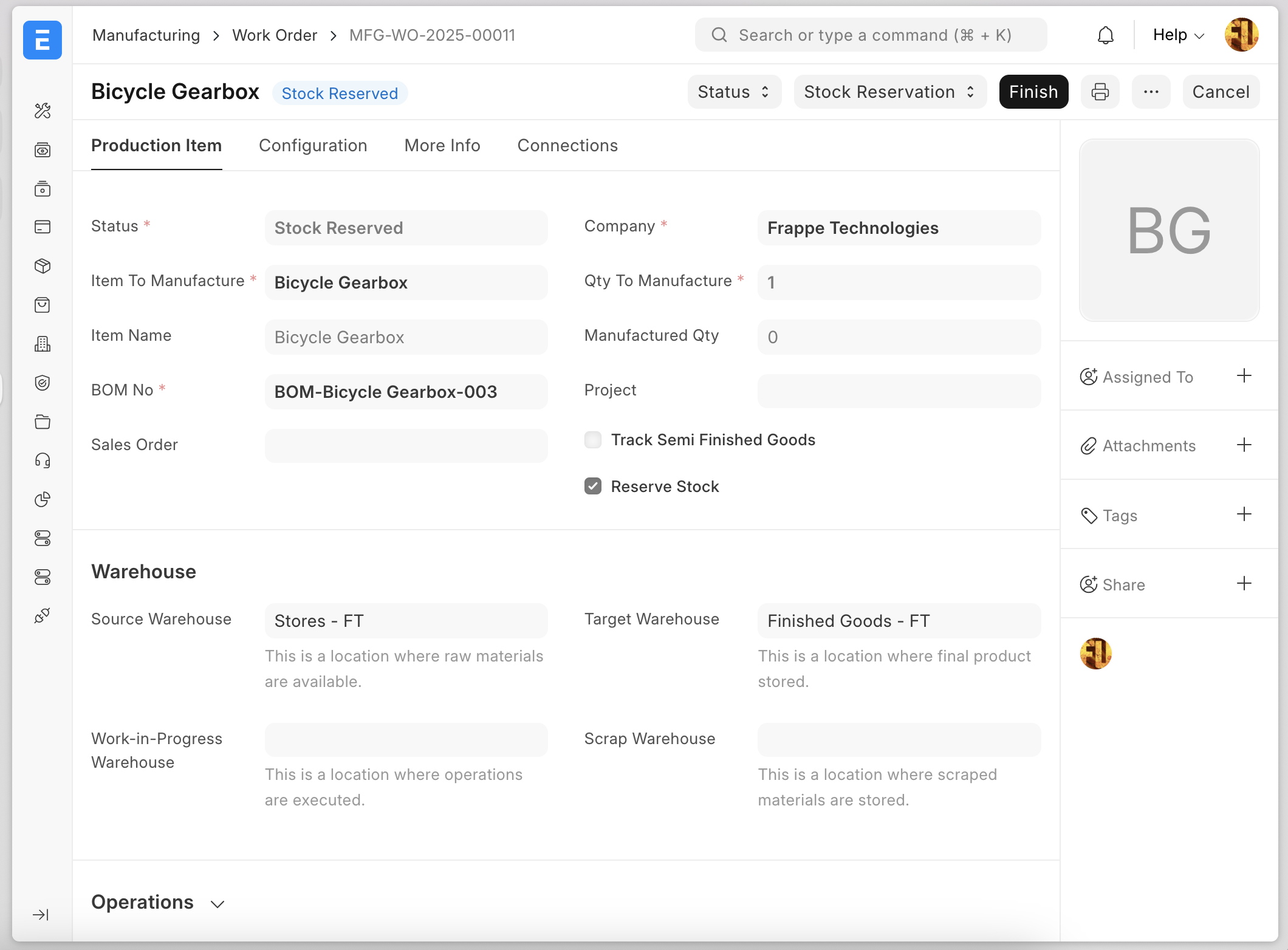Screen dimensions: 1288x950
Task: Click the ERPNext logo home icon
Action: pos(43,40)
